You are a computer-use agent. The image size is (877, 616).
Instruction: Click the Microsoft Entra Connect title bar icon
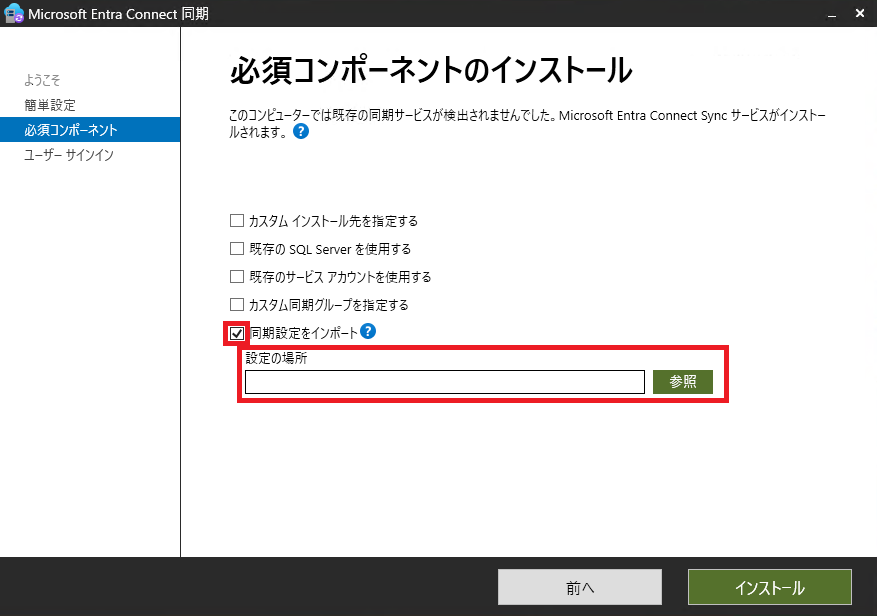(13, 13)
